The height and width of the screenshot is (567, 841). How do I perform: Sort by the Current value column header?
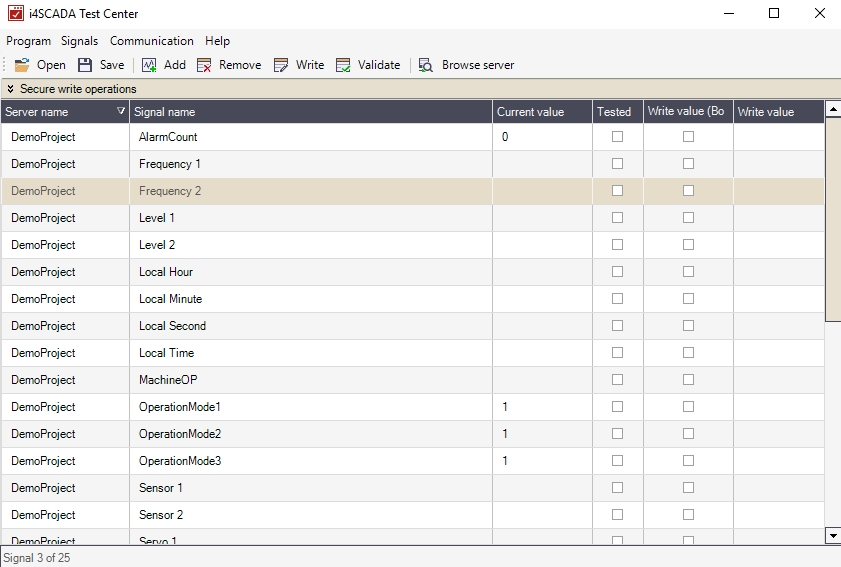[x=531, y=112]
